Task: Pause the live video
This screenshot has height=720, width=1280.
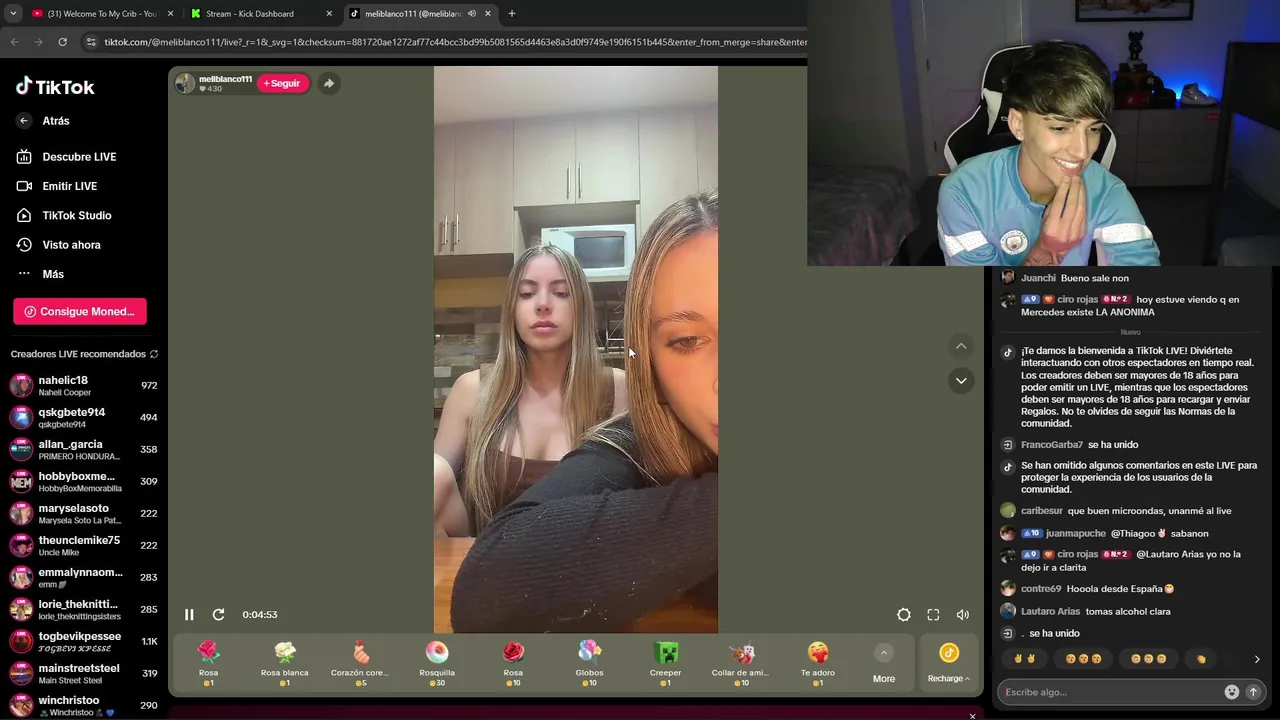Action: (x=189, y=615)
